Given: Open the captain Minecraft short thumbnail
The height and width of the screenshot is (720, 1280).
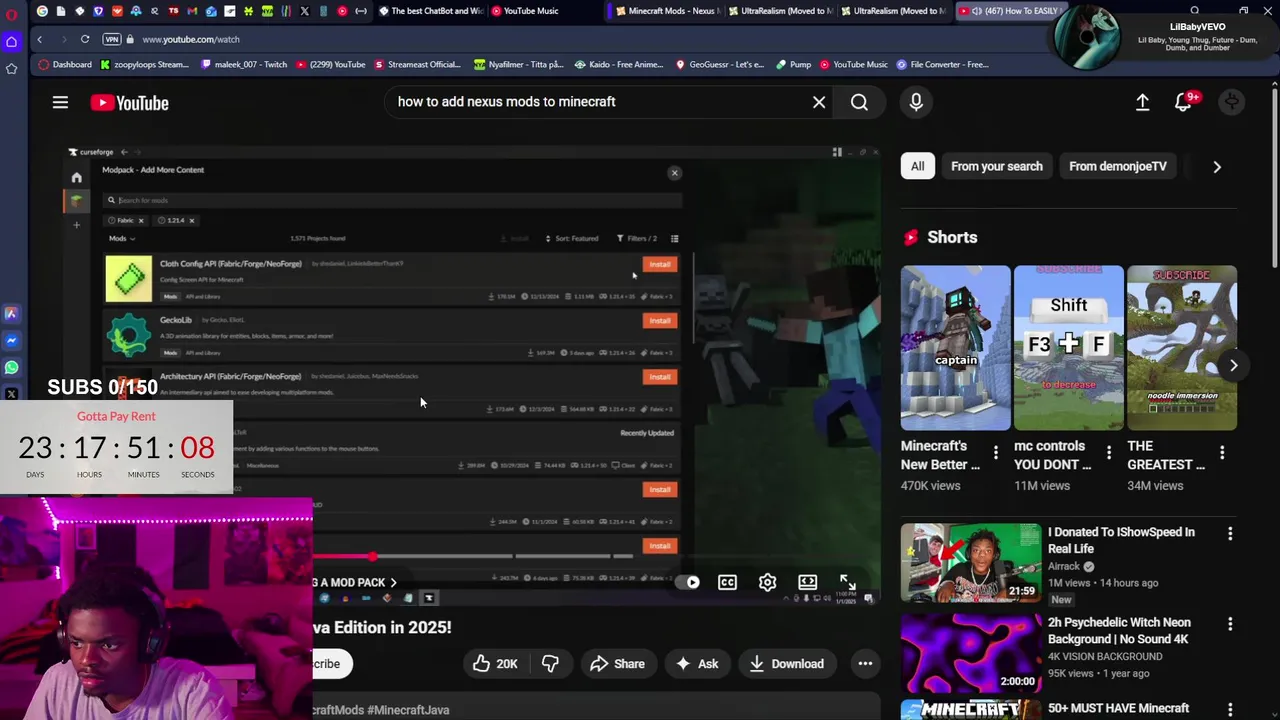Looking at the screenshot, I should (x=955, y=348).
